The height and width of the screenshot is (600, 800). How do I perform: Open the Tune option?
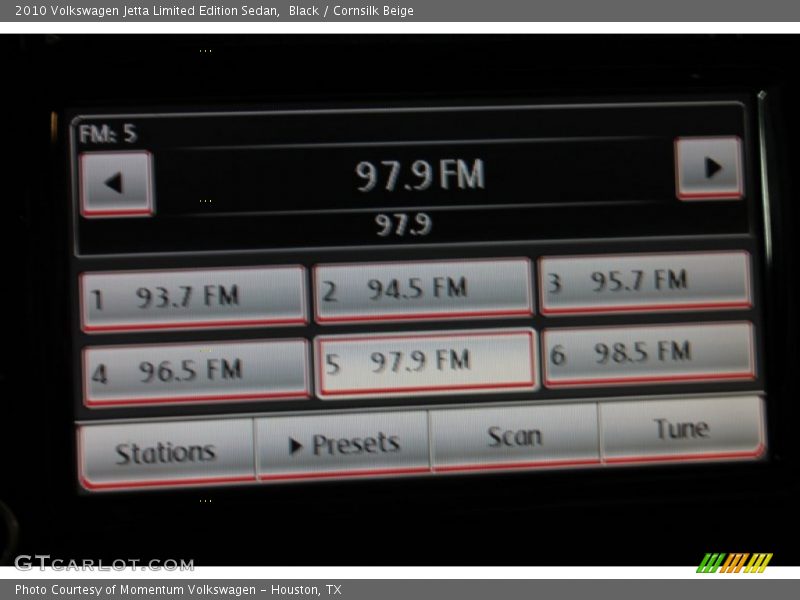[x=681, y=429]
